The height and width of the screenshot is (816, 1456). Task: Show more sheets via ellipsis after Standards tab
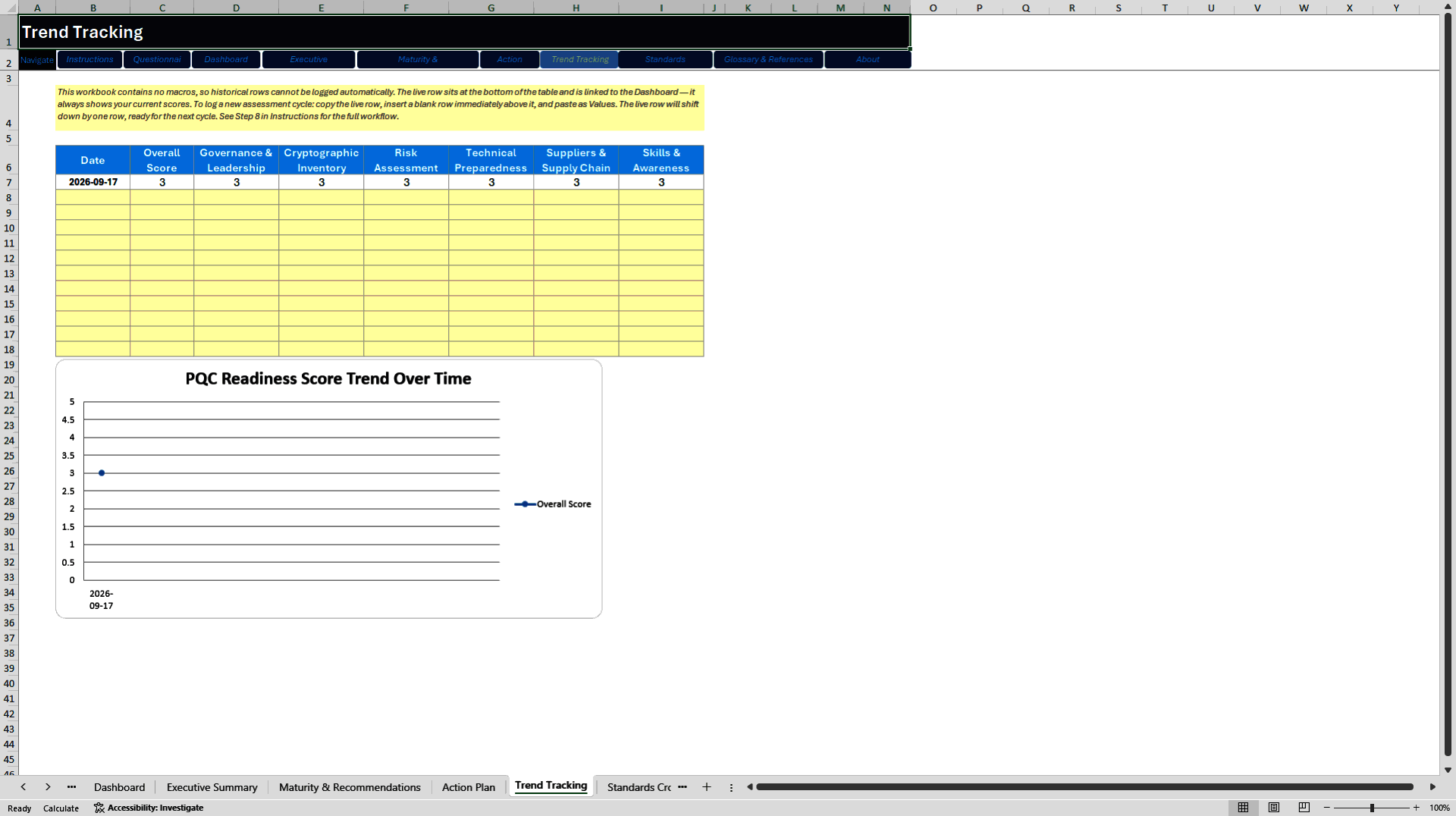point(682,787)
